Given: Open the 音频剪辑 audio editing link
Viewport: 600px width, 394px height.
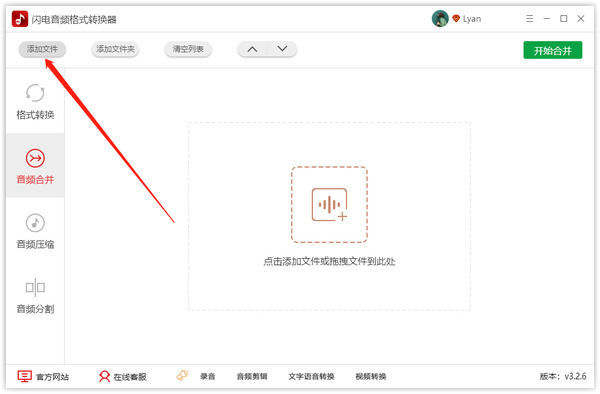Looking at the screenshot, I should (252, 376).
